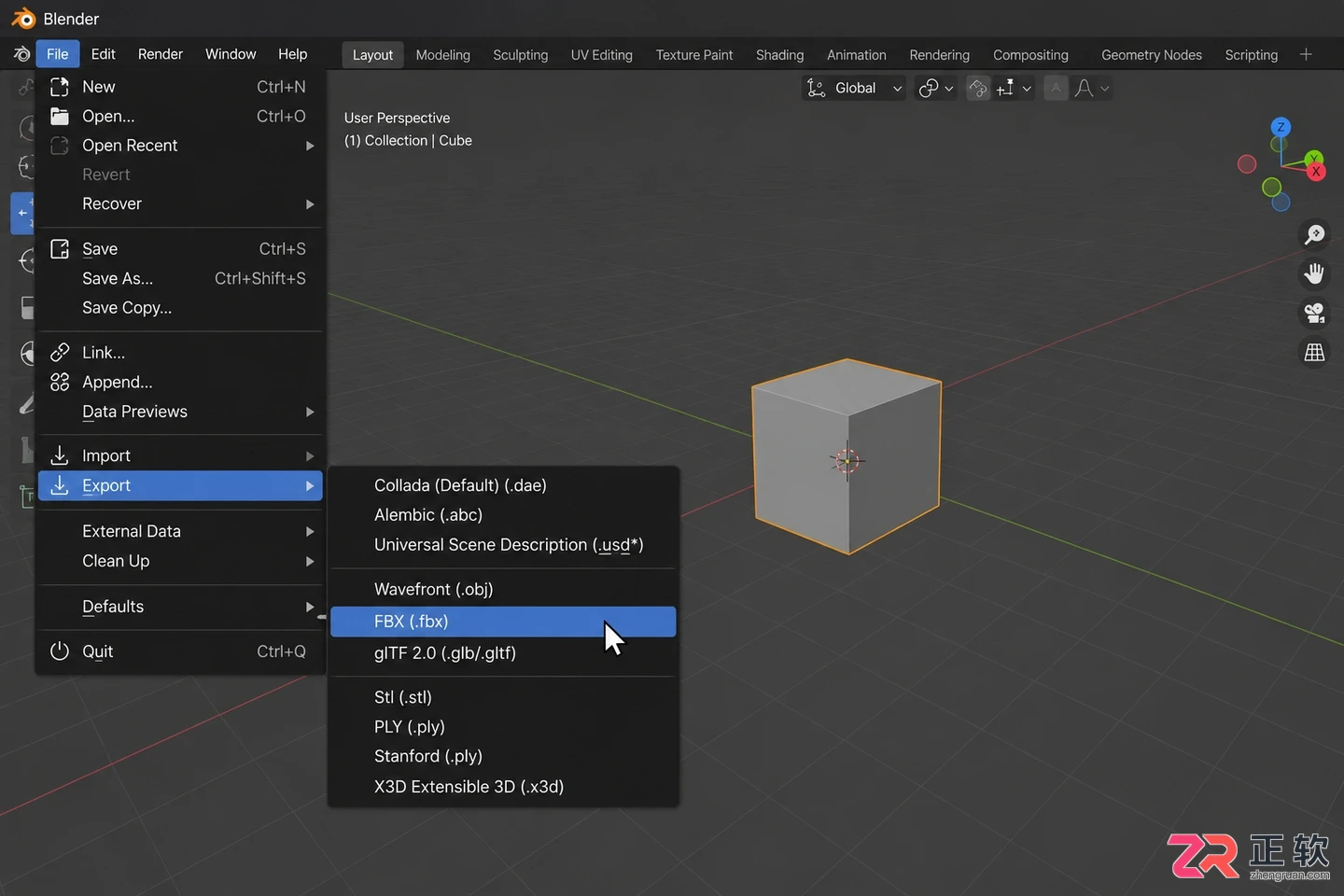
Task: Choose X3D Extensible 3D (.x3d) export
Action: tap(503, 787)
